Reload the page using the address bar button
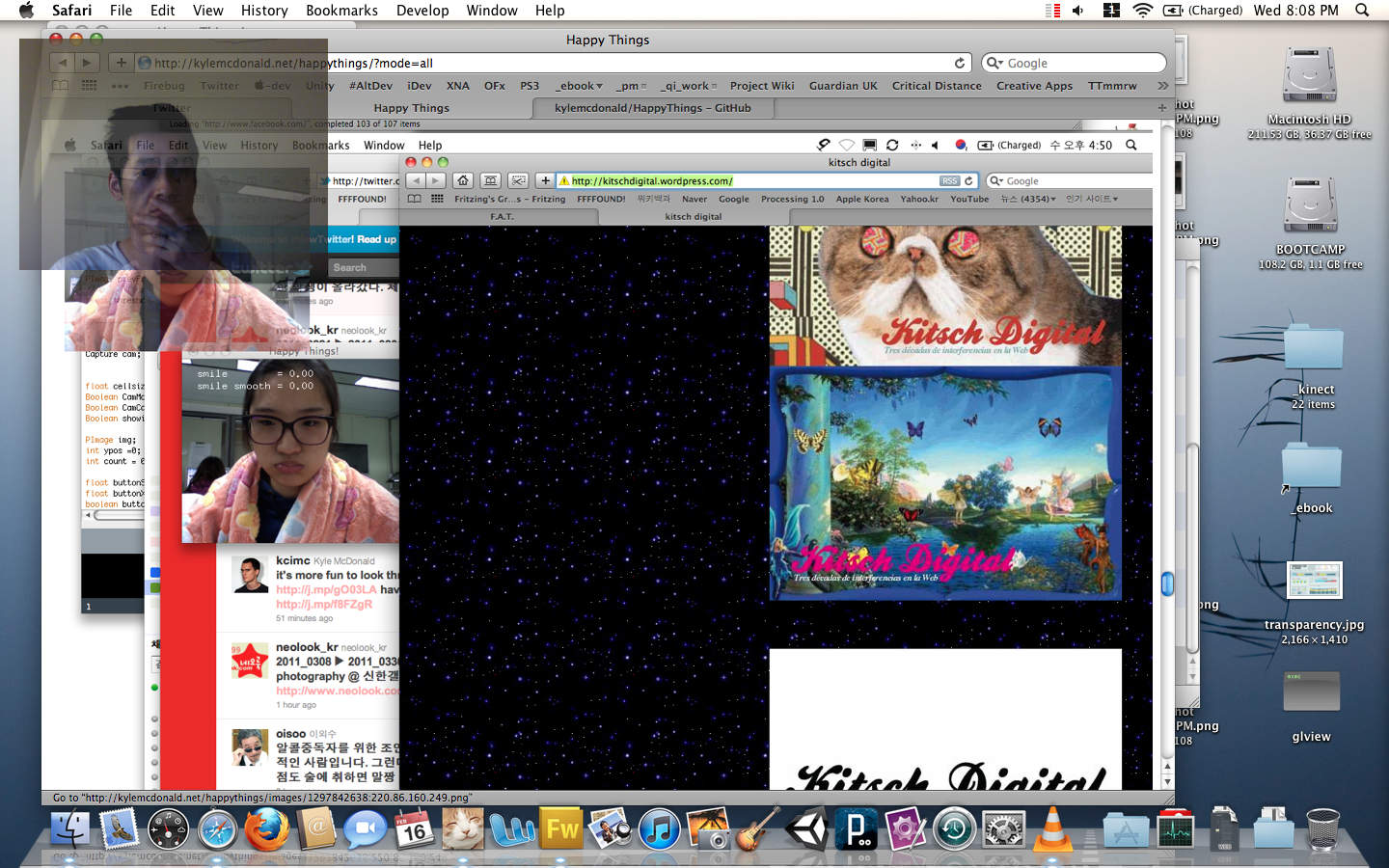 coord(959,63)
